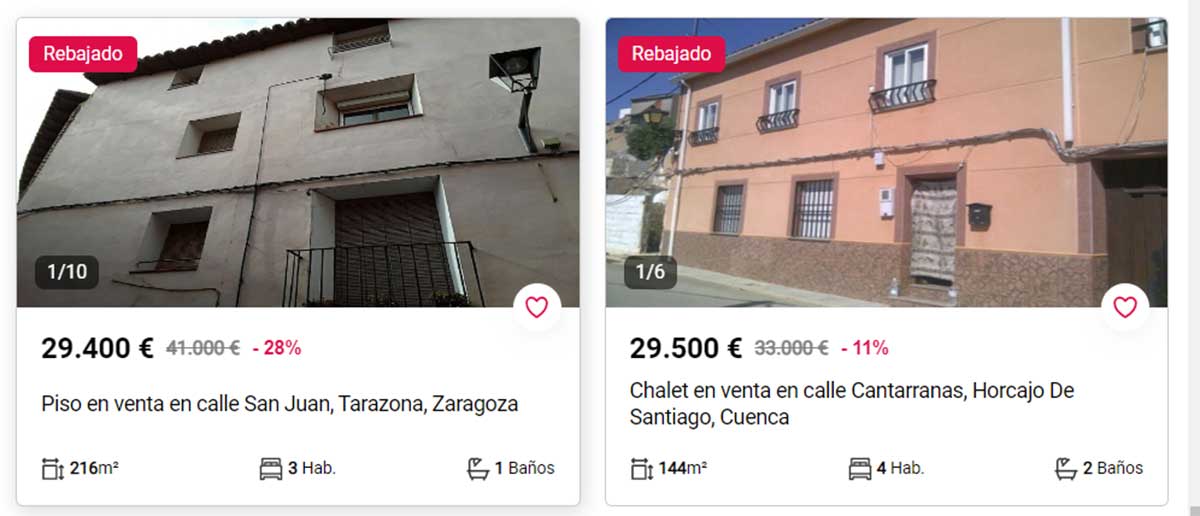Image resolution: width=1200 pixels, height=516 pixels.
Task: Click the bed icon beside 4 Hab.
Action: pyautogui.click(x=859, y=468)
